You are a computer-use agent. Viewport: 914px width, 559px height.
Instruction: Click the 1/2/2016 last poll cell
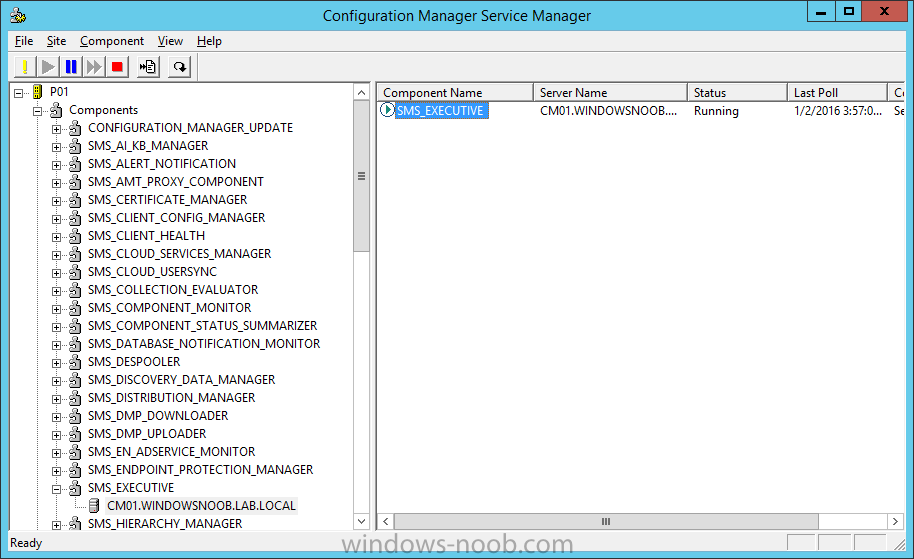[x=838, y=111]
